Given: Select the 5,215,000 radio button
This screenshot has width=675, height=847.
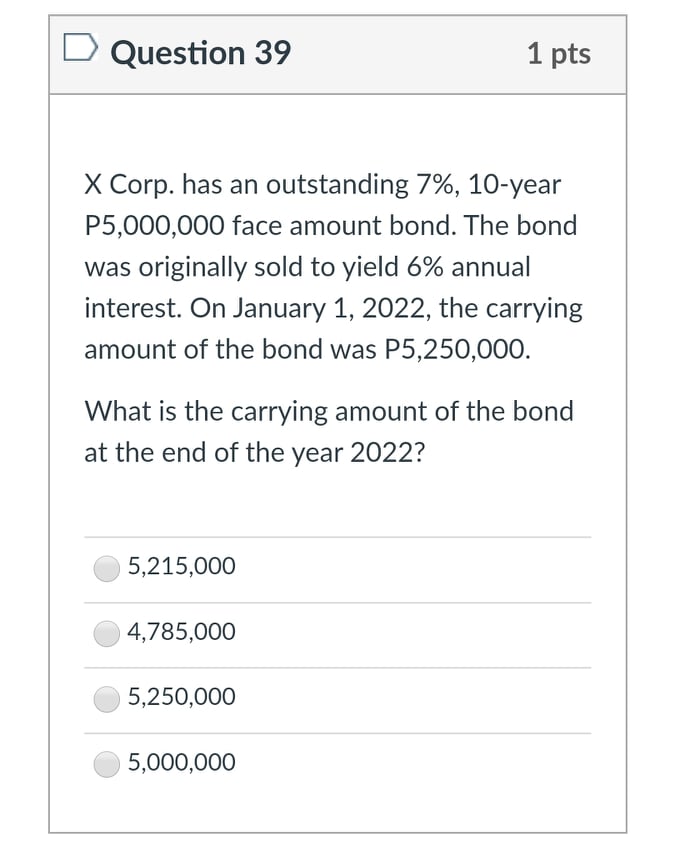Looking at the screenshot, I should click(106, 566).
